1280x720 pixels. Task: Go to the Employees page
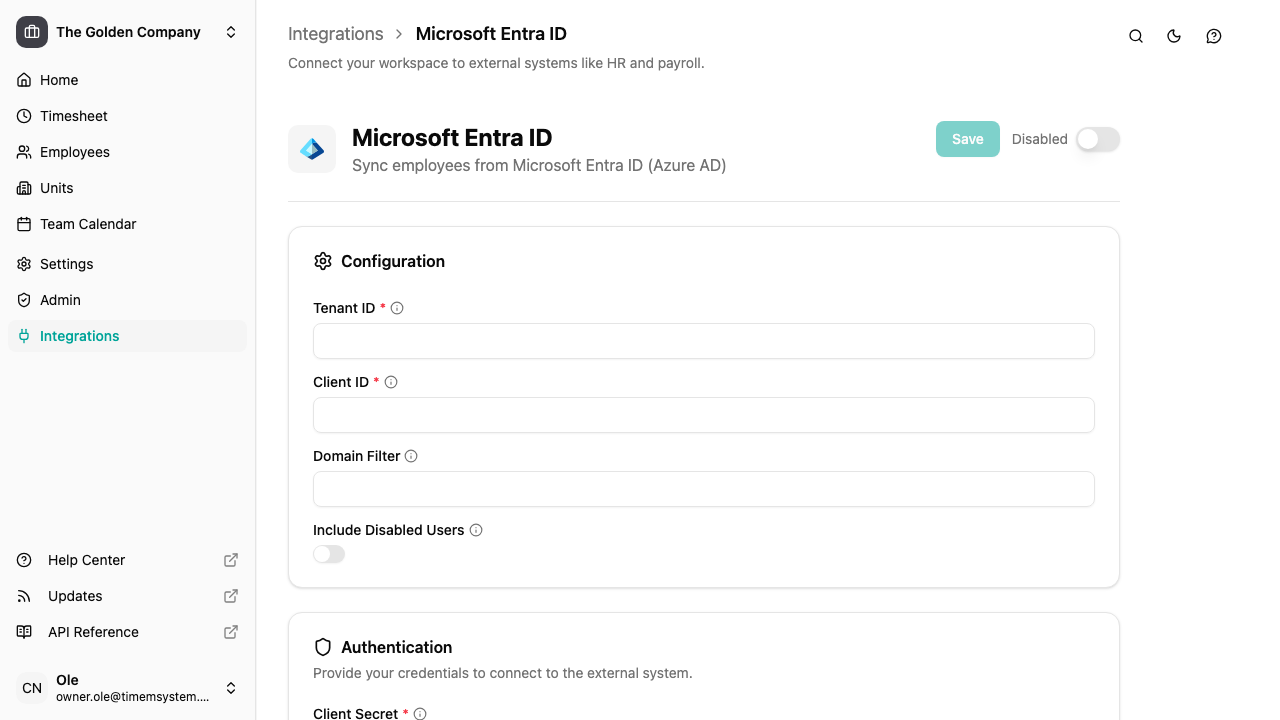pyautogui.click(x=74, y=152)
